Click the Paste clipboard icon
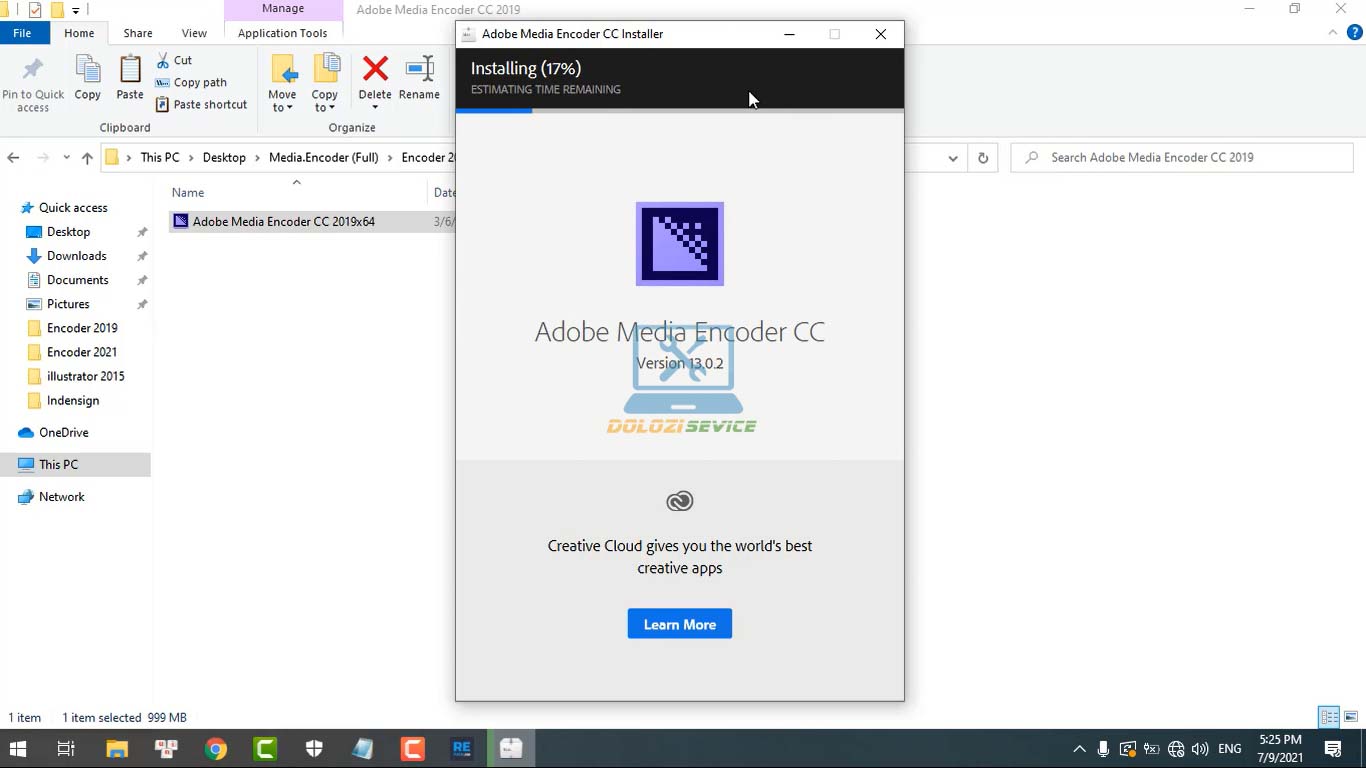Viewport: 1366px width, 768px height. pos(130,70)
